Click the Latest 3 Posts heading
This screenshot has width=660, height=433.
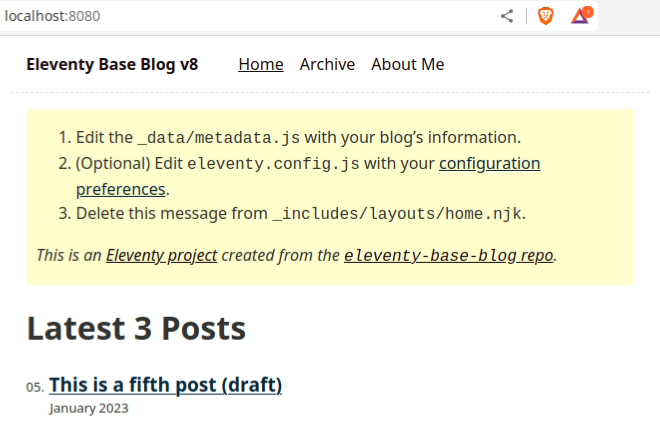[136, 328]
